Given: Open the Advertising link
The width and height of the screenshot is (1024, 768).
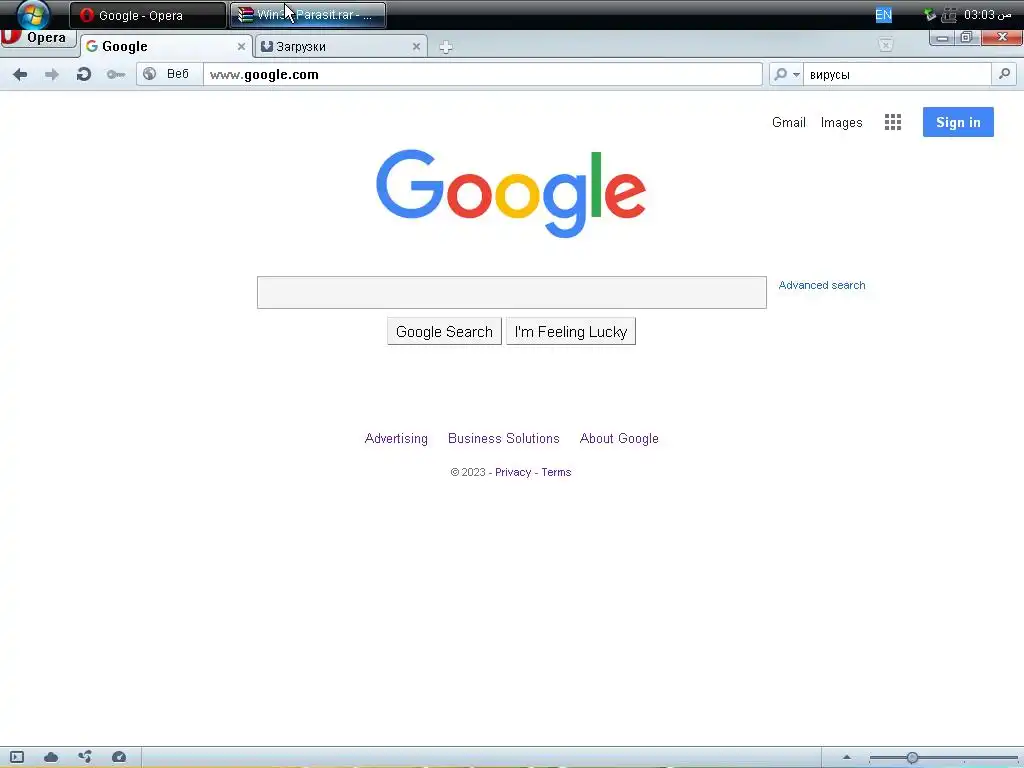Looking at the screenshot, I should [396, 439].
